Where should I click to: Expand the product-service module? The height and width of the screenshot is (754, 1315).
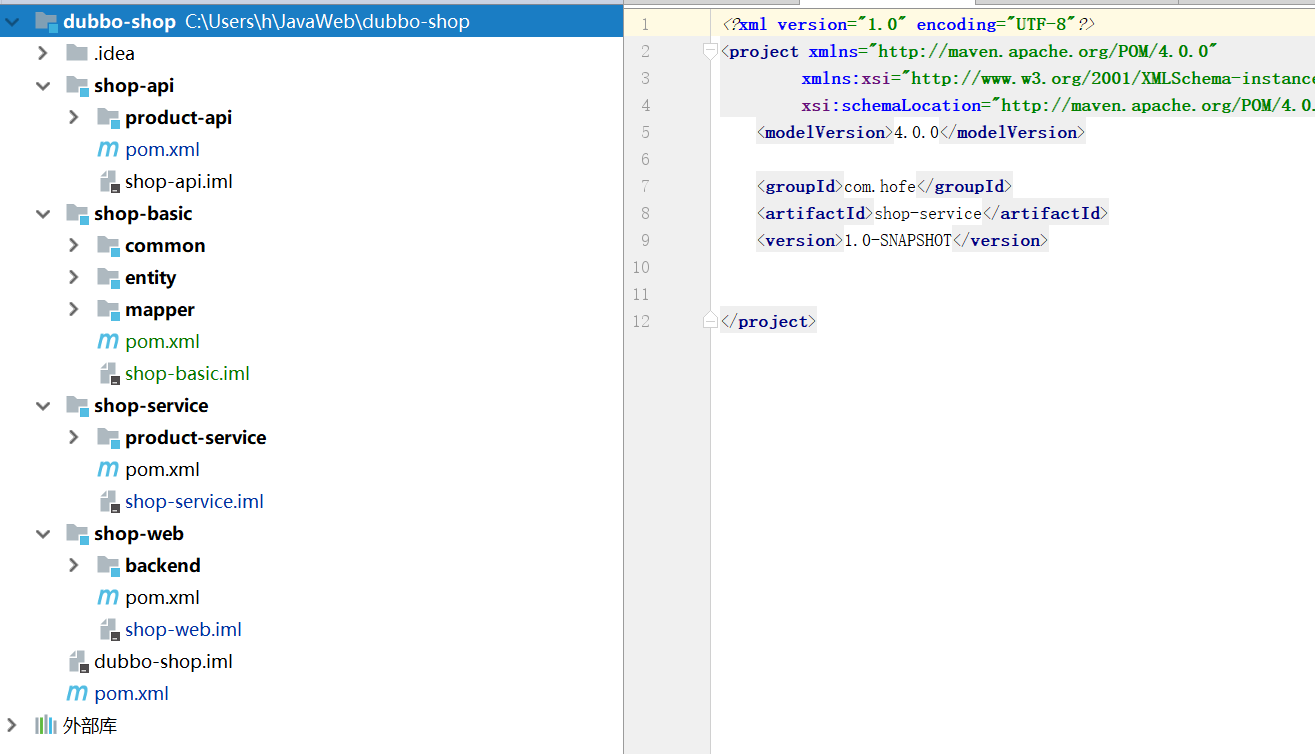click(74, 437)
